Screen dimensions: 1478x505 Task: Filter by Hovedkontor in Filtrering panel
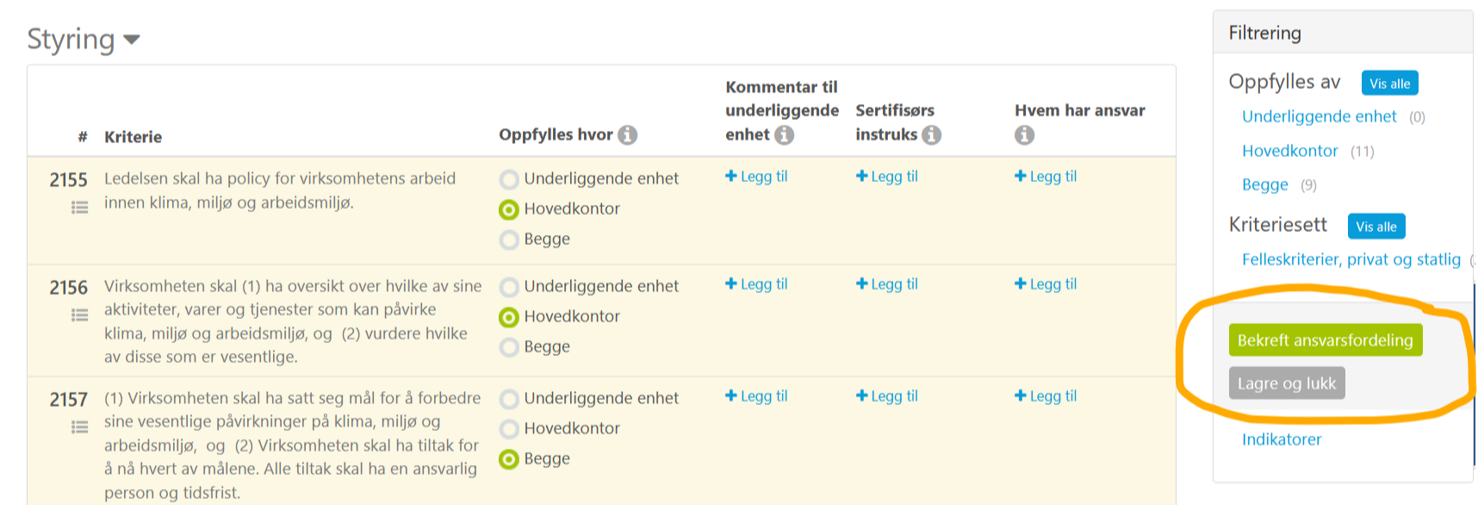[1290, 151]
